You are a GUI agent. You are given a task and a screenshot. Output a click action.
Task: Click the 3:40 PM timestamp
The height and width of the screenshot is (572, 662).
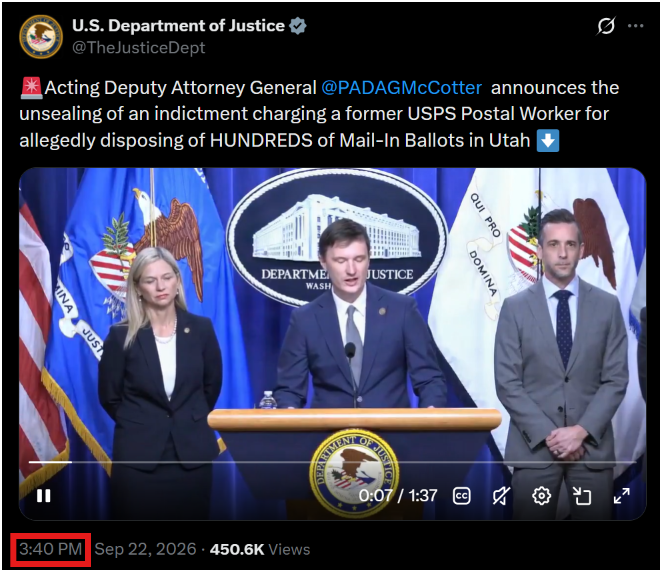click(51, 549)
